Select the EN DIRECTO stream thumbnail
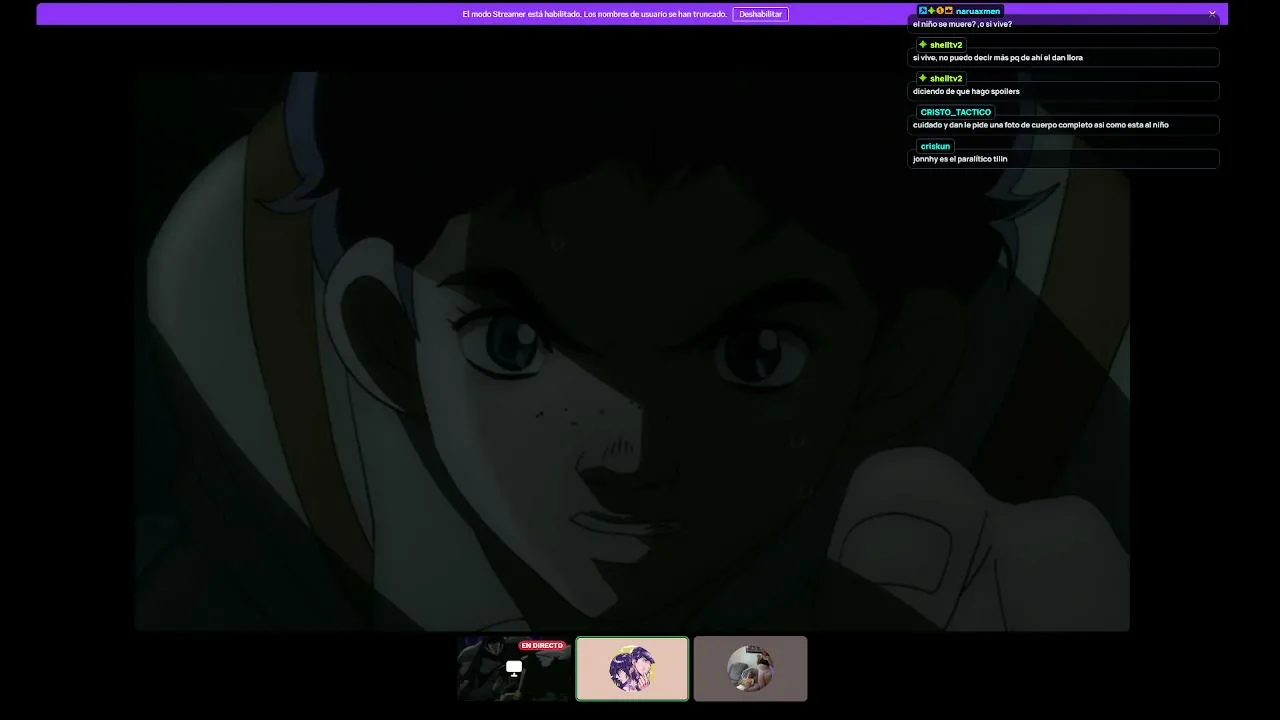The height and width of the screenshot is (720, 1280). (x=514, y=668)
